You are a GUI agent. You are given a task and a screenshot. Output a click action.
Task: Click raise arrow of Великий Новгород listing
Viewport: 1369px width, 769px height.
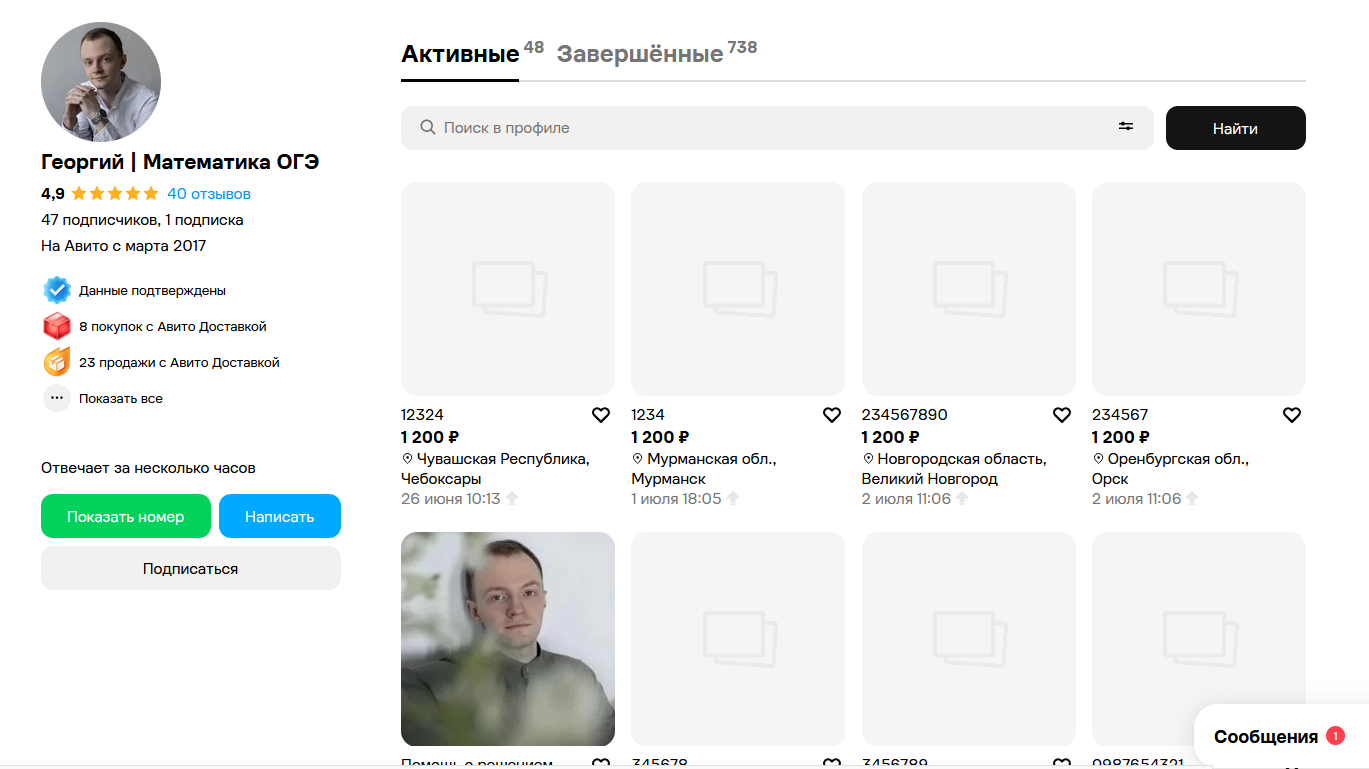tap(962, 498)
